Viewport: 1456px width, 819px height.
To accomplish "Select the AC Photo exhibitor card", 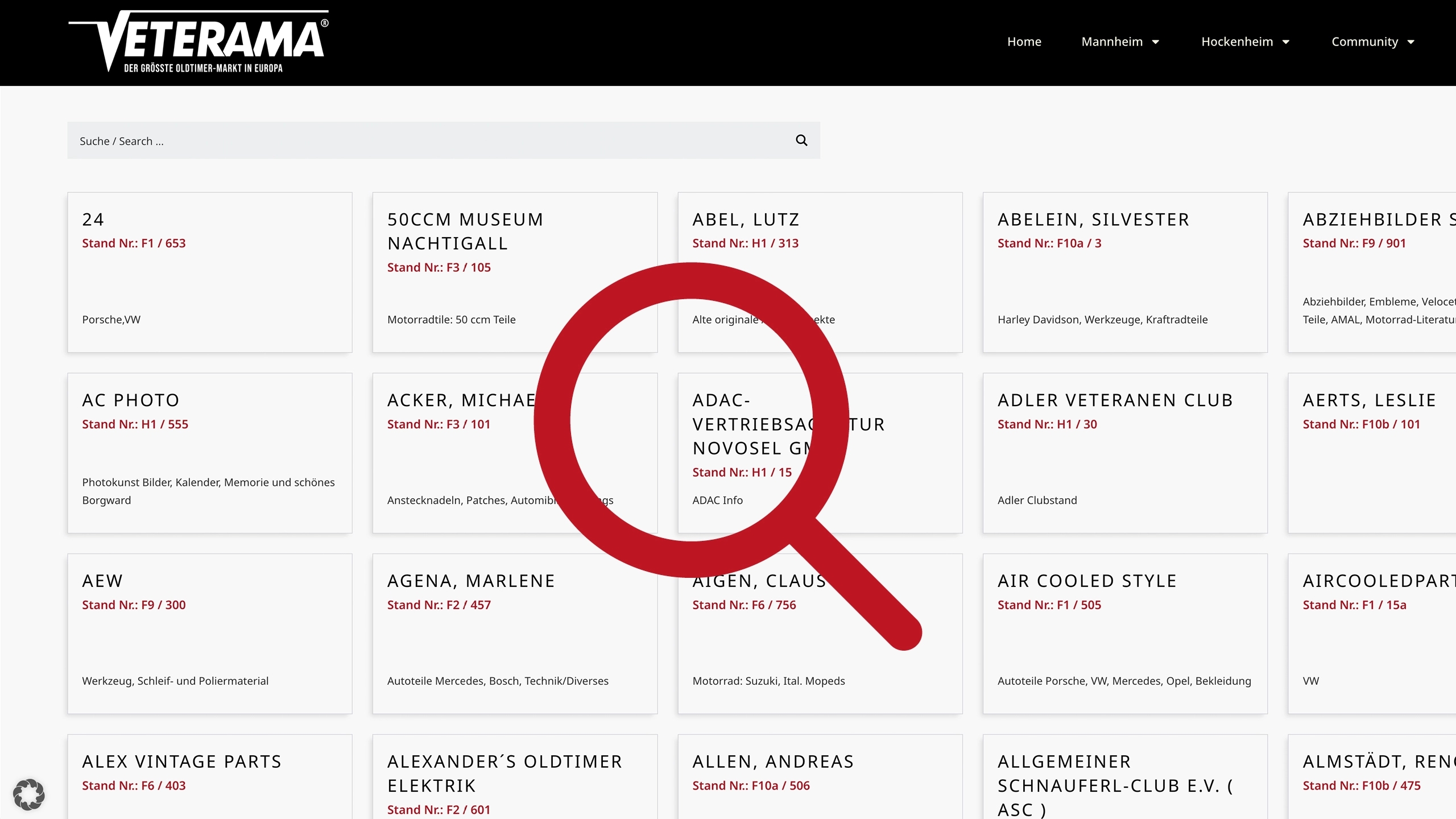I will [209, 453].
